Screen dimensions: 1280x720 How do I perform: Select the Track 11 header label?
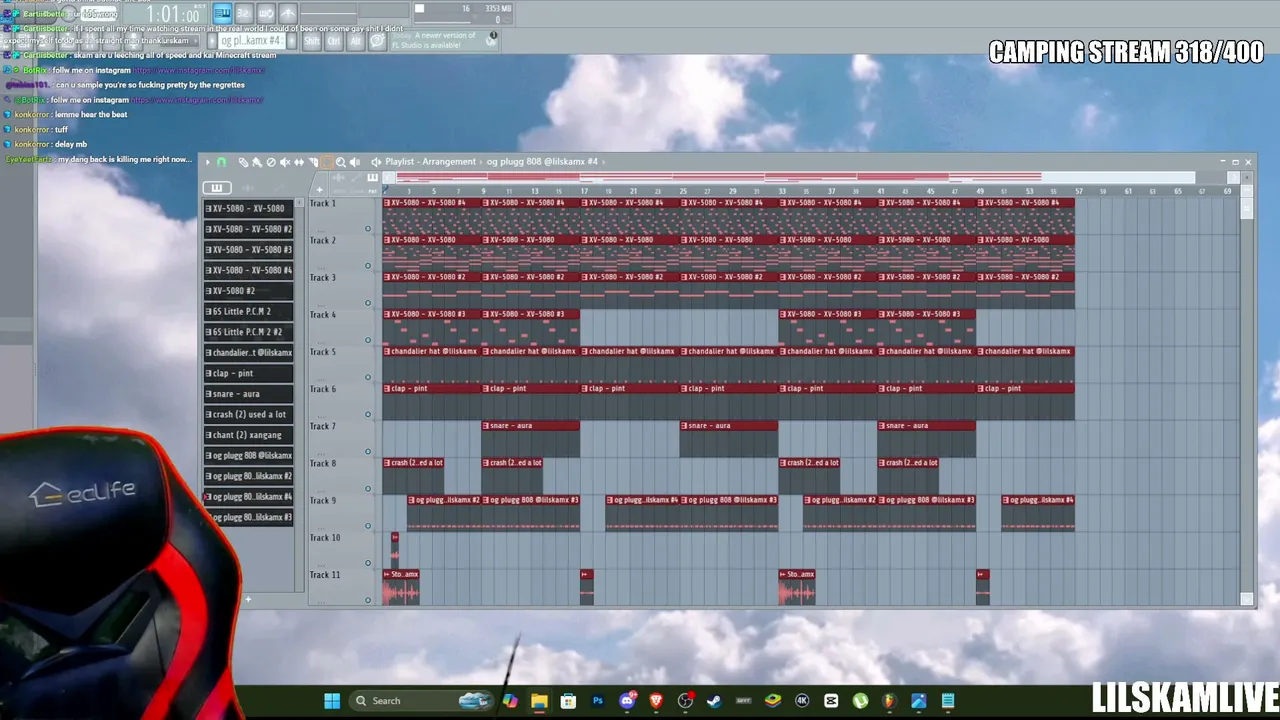coord(324,575)
